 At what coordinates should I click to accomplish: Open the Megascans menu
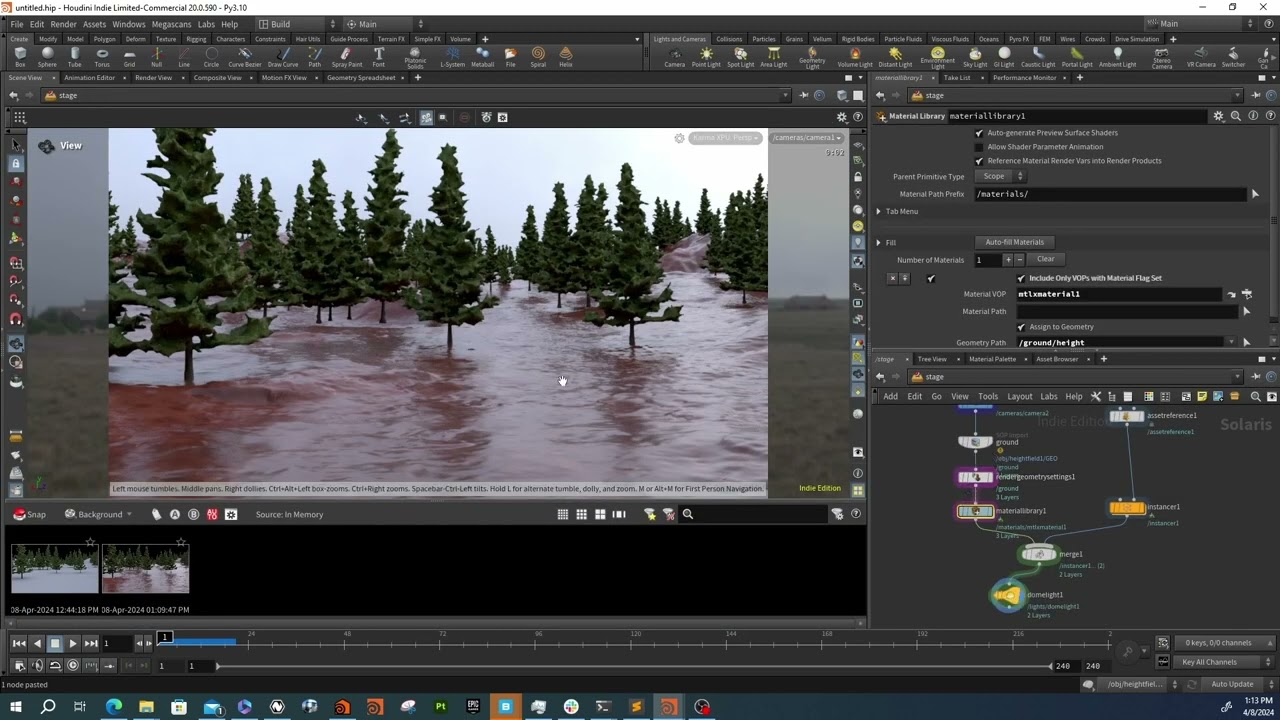coord(171,24)
